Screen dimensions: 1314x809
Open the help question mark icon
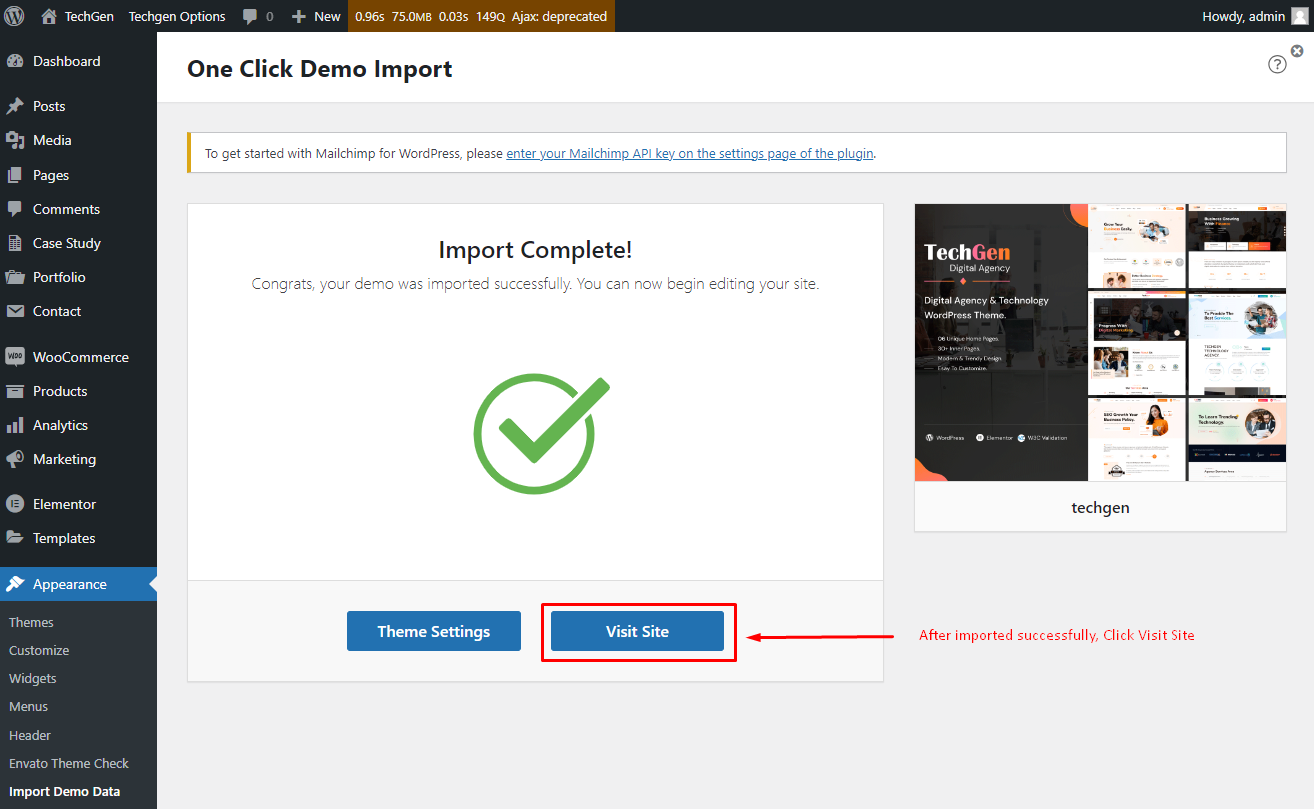click(x=1277, y=64)
